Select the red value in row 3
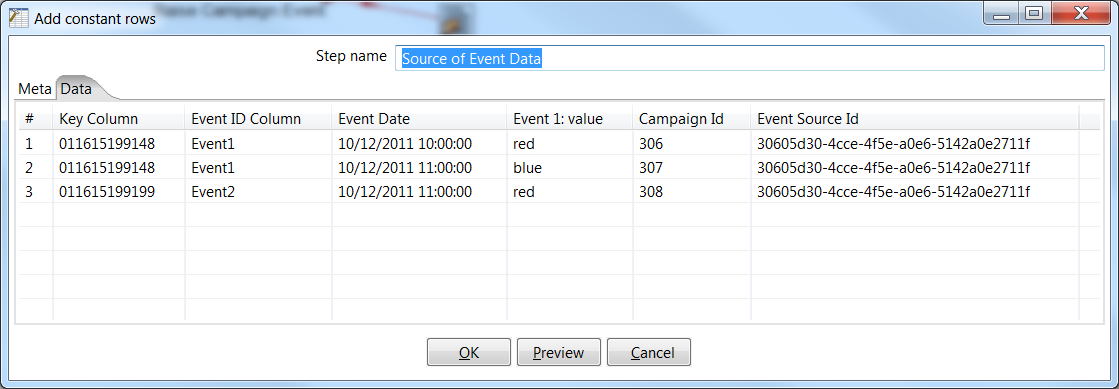The image size is (1119, 389). point(569,192)
